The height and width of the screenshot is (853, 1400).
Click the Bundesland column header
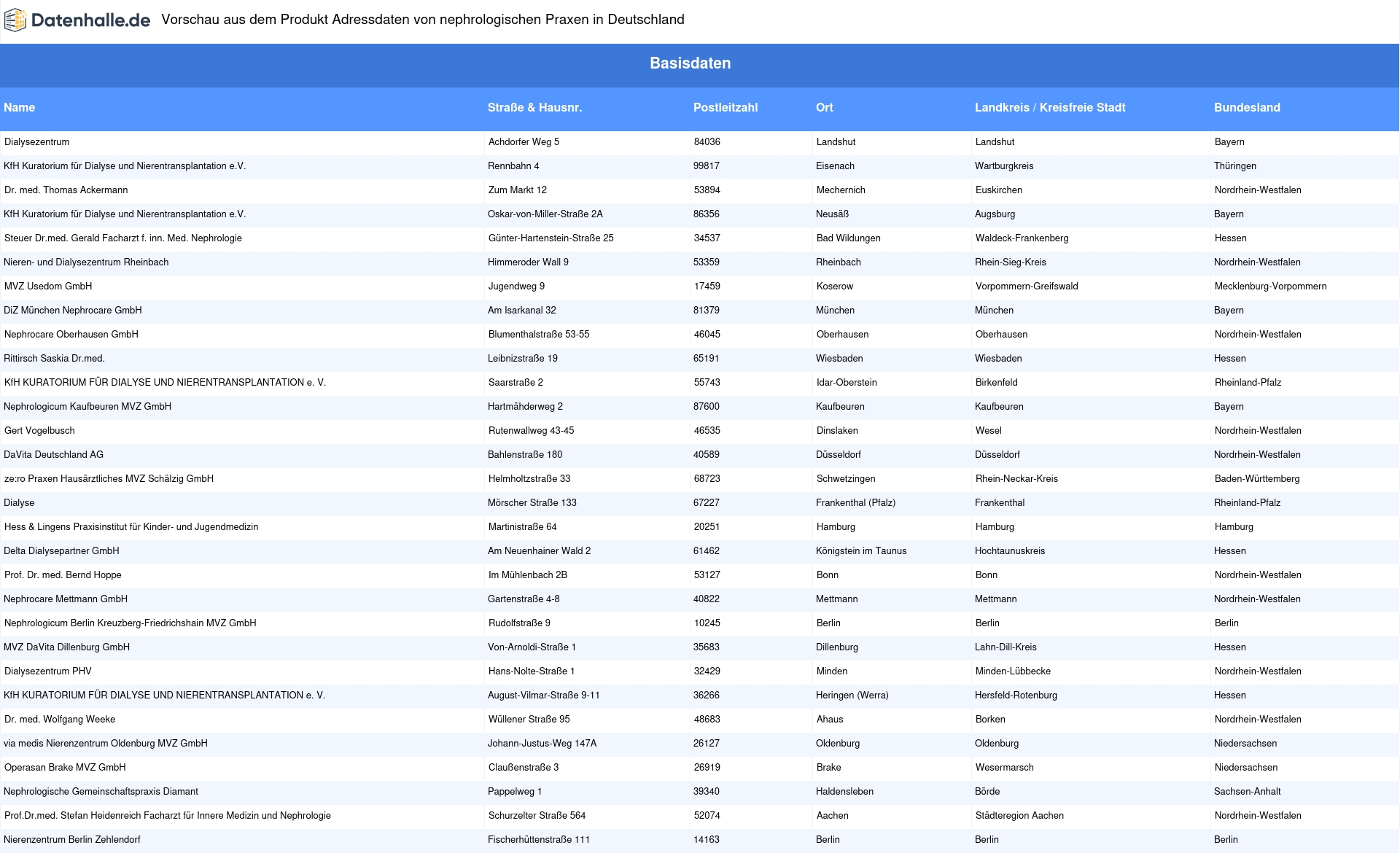[x=1247, y=108]
